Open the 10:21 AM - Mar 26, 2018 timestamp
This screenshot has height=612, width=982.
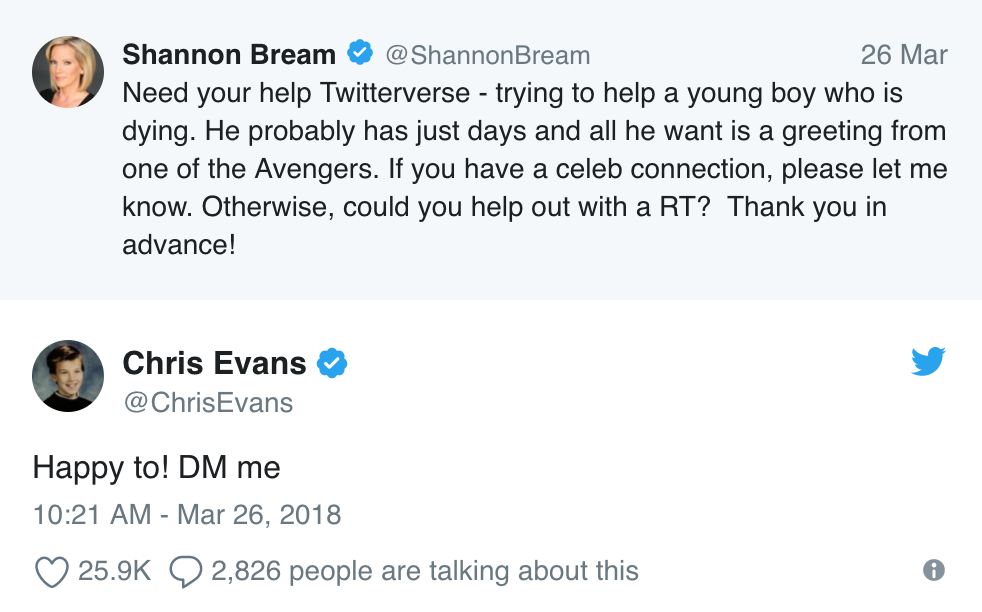coord(187,515)
